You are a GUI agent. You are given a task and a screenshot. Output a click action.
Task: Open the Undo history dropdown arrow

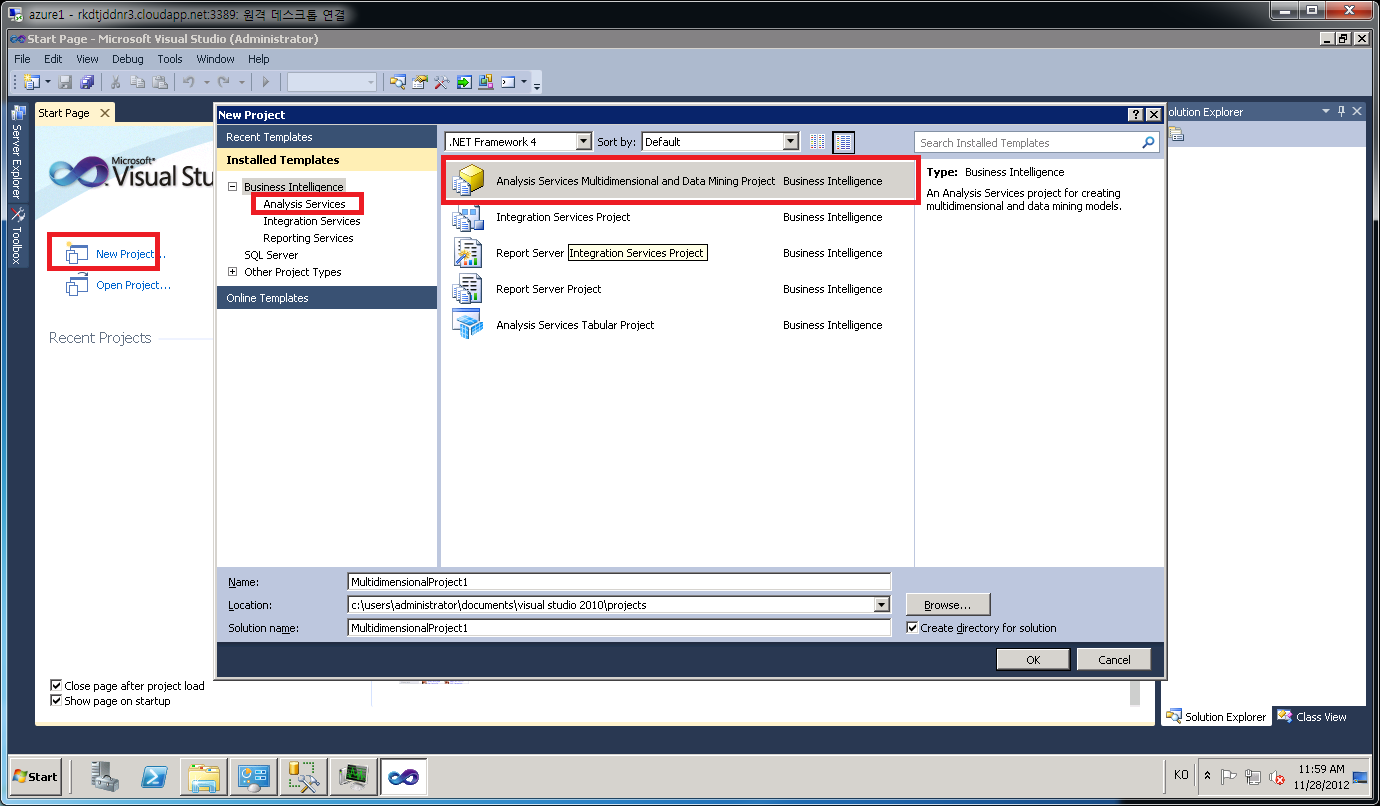[206, 82]
